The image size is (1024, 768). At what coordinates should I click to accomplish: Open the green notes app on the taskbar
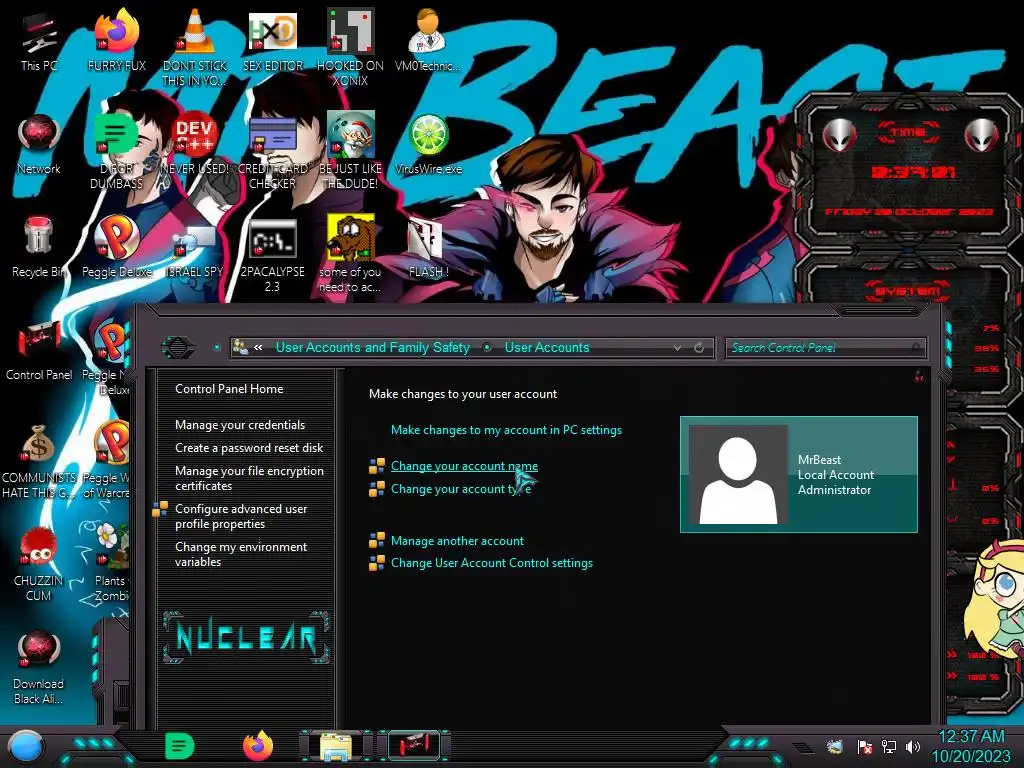180,746
